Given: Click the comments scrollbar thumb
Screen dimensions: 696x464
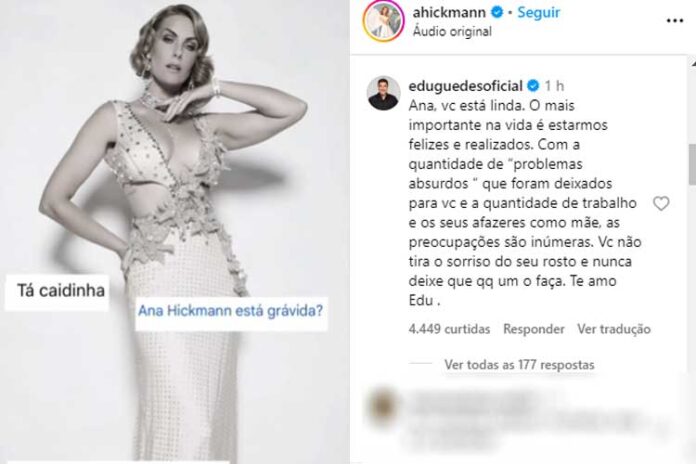Looking at the screenshot, I should pyautogui.click(x=692, y=164).
